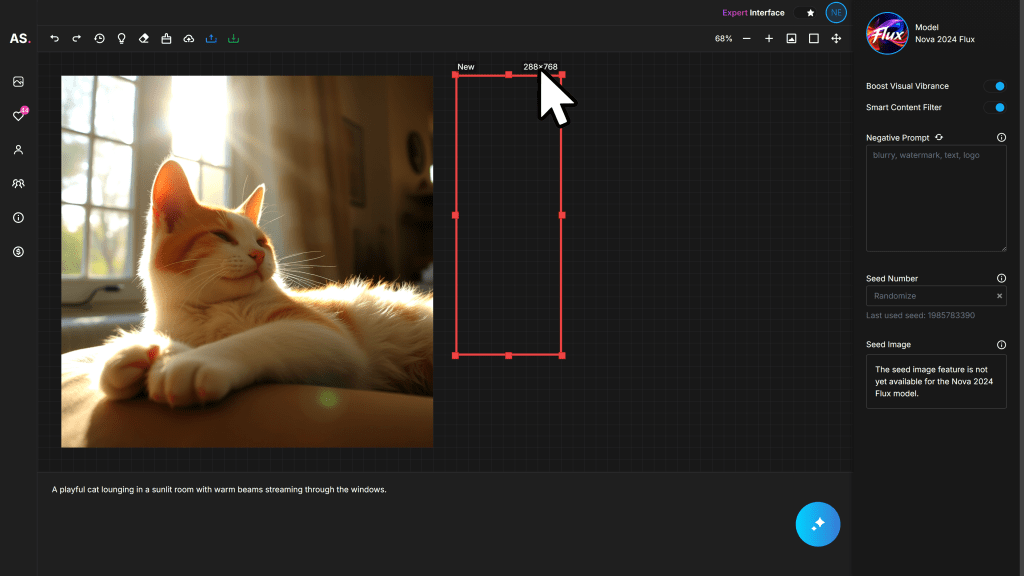The height and width of the screenshot is (576, 1024).
Task: Select the eraser tool
Action: tap(143, 39)
